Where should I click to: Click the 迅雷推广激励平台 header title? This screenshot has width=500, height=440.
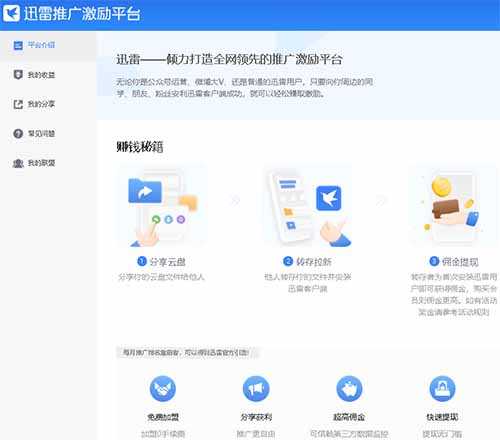pyautogui.click(x=82, y=14)
